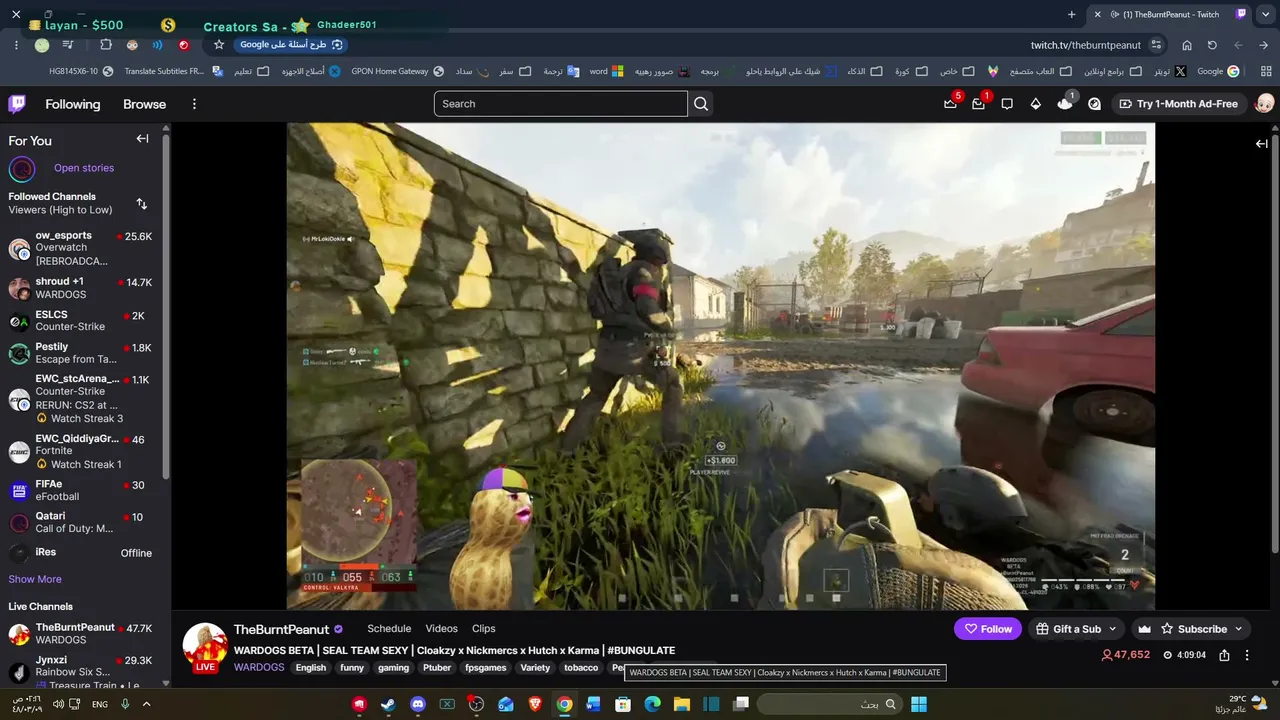Click Show More followed channels
The image size is (1280, 720).
(35, 579)
